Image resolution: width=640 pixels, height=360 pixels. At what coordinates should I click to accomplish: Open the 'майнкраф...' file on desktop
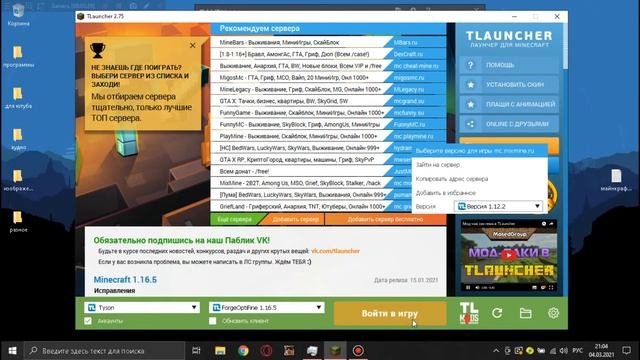(616, 180)
